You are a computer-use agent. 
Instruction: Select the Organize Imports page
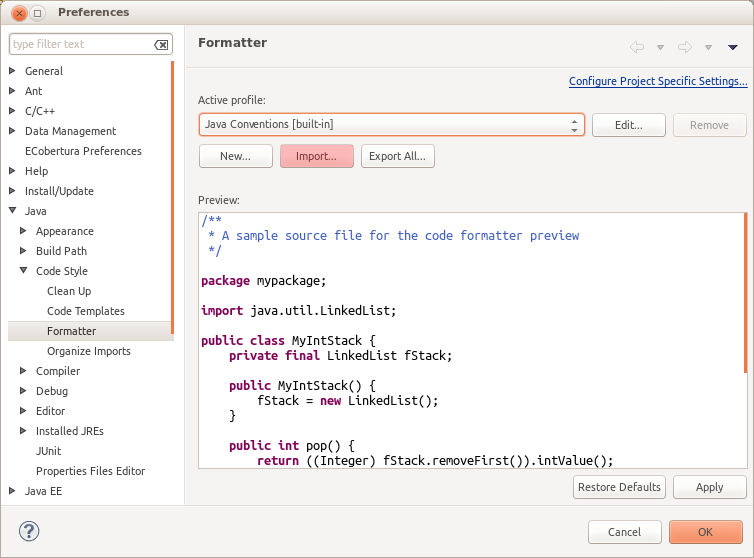[89, 351]
